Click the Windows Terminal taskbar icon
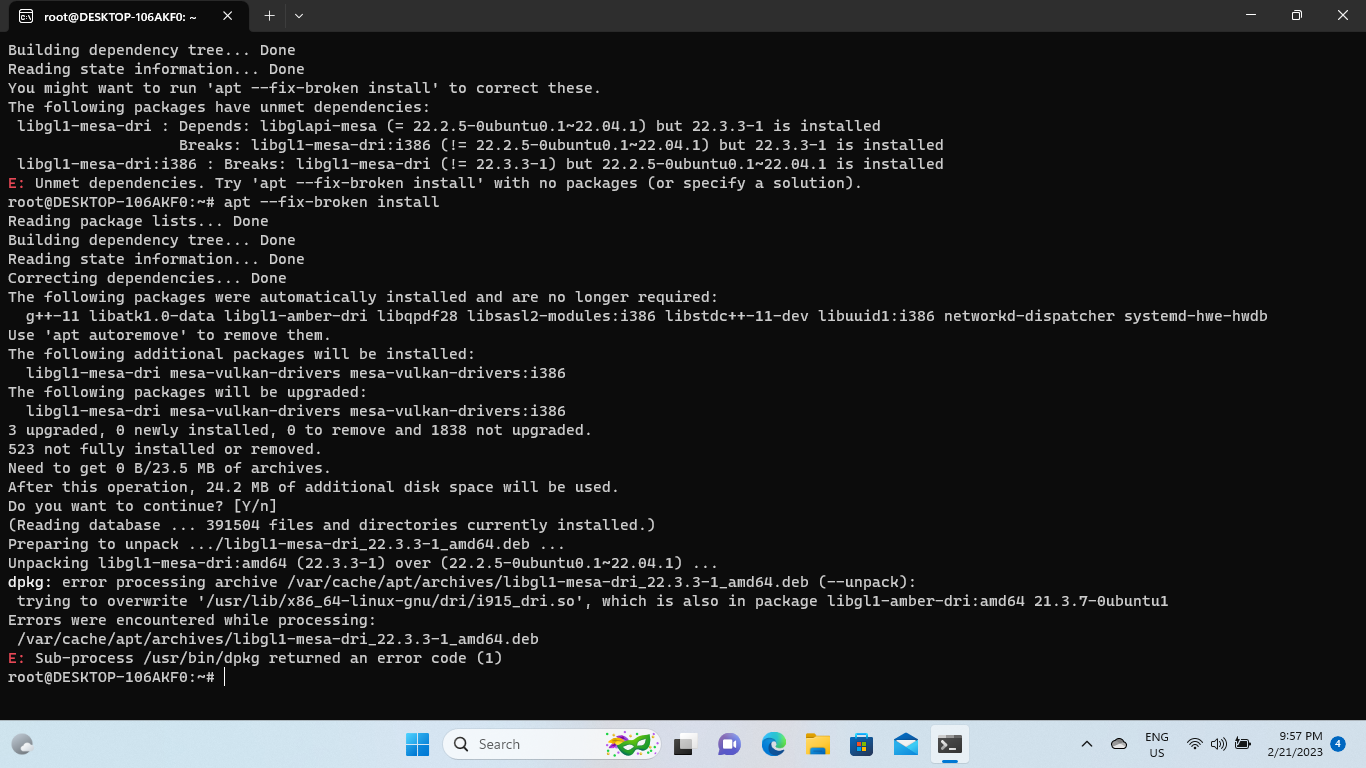 point(949,744)
